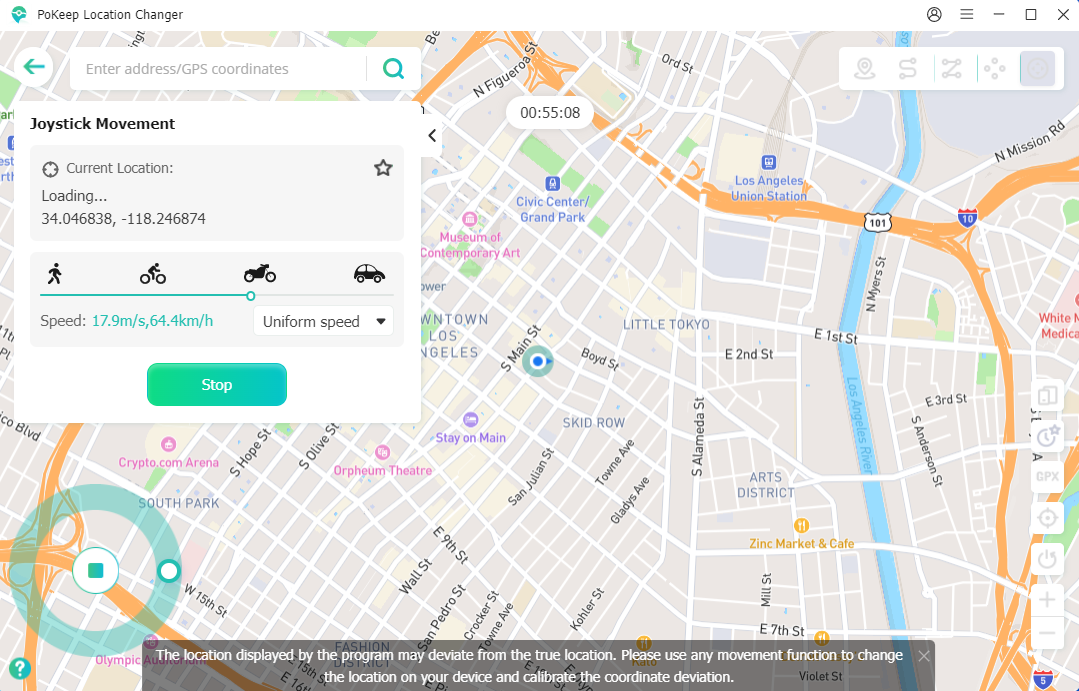Click the reset location power icon
Image resolution: width=1079 pixels, height=691 pixels.
1047,559
